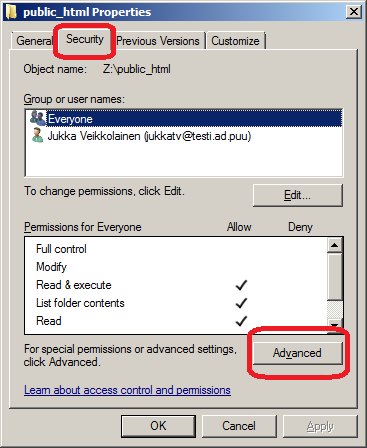The width and height of the screenshot is (367, 448).
Task: Click the Everyone group users icon
Action: [37, 119]
